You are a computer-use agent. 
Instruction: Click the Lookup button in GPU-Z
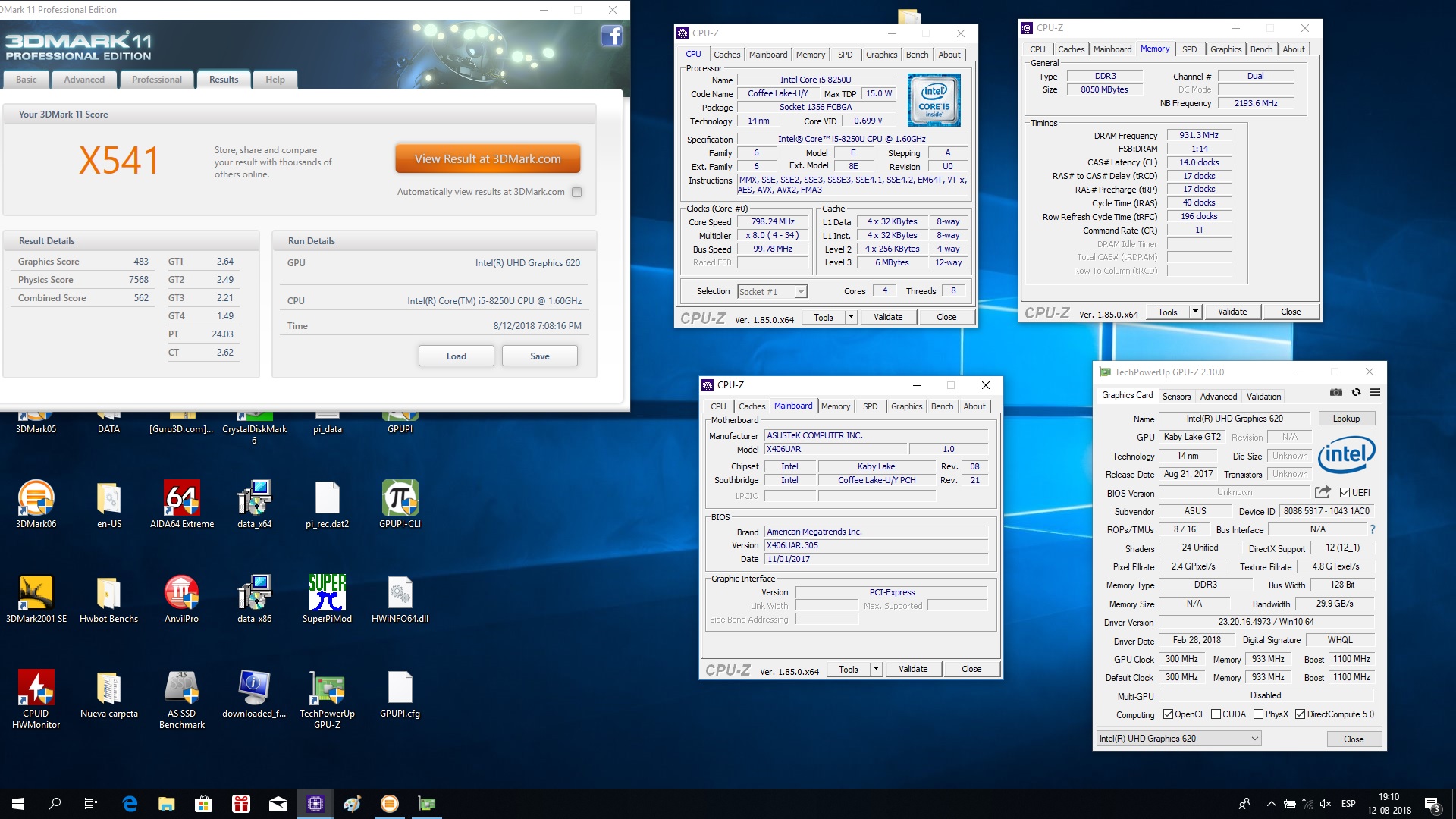[x=1346, y=419]
